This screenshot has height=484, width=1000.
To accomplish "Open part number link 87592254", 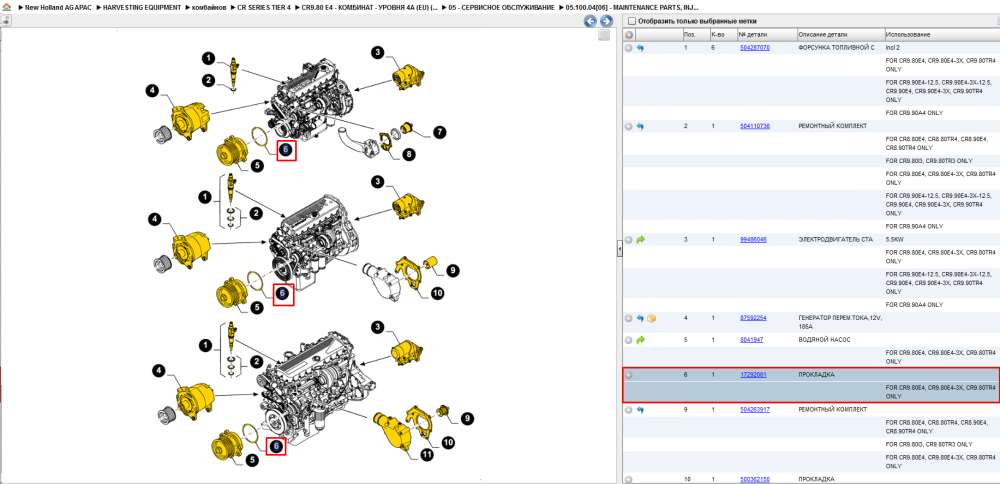I will (x=753, y=318).
